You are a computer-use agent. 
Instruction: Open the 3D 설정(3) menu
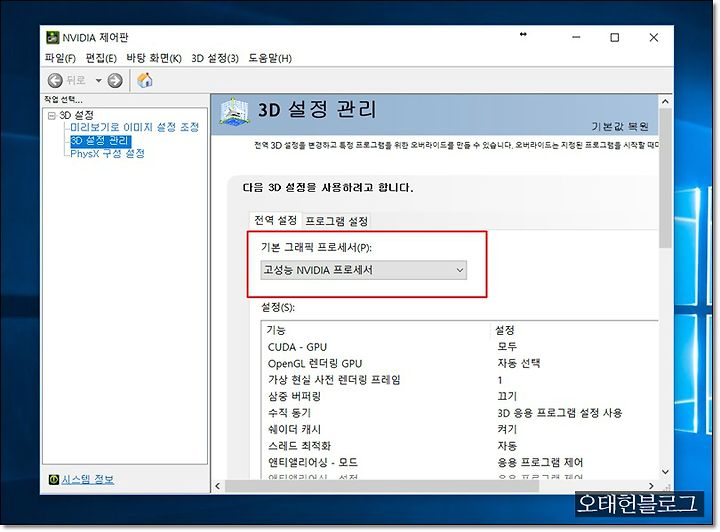(215, 58)
